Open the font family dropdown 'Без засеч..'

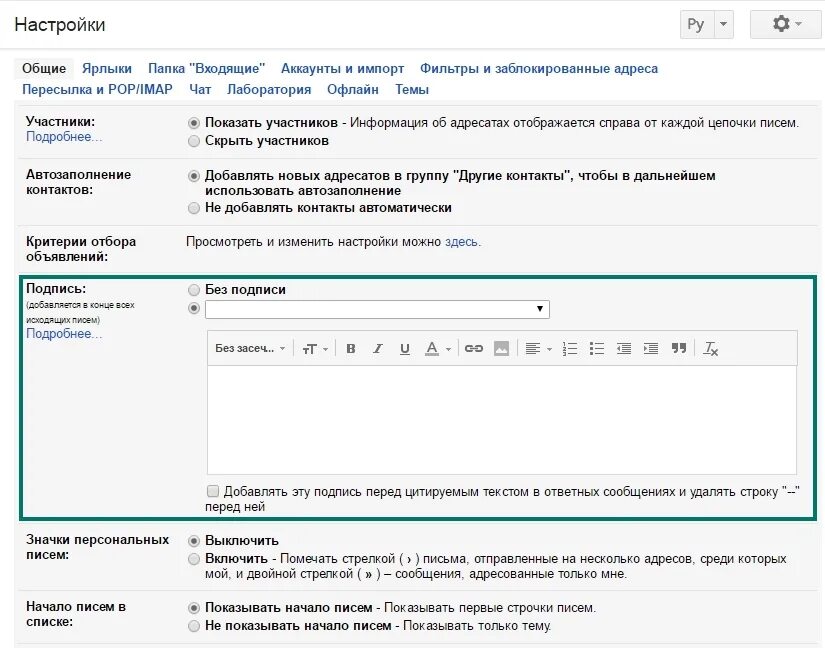point(250,349)
